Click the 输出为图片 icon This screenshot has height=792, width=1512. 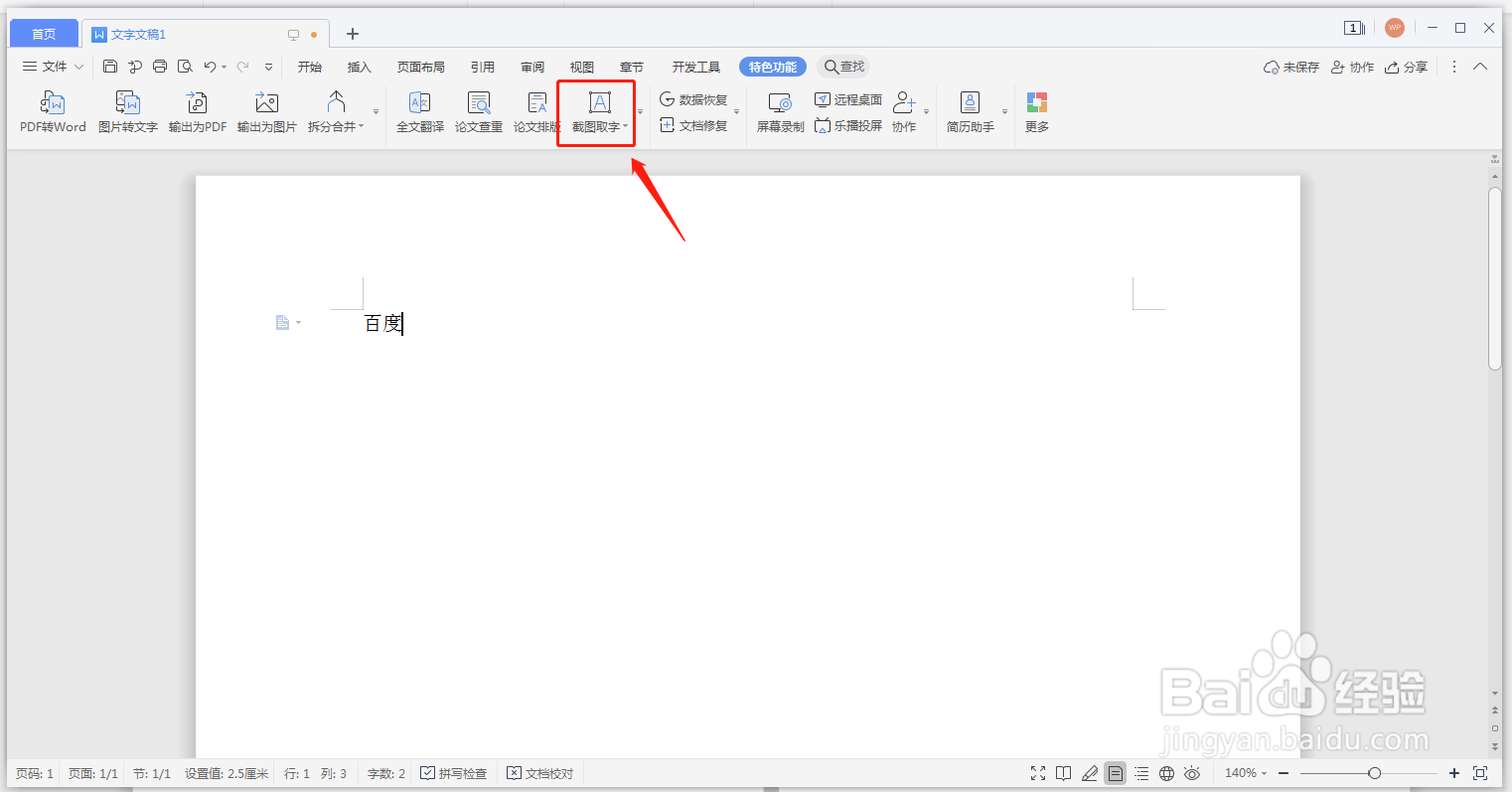click(266, 110)
